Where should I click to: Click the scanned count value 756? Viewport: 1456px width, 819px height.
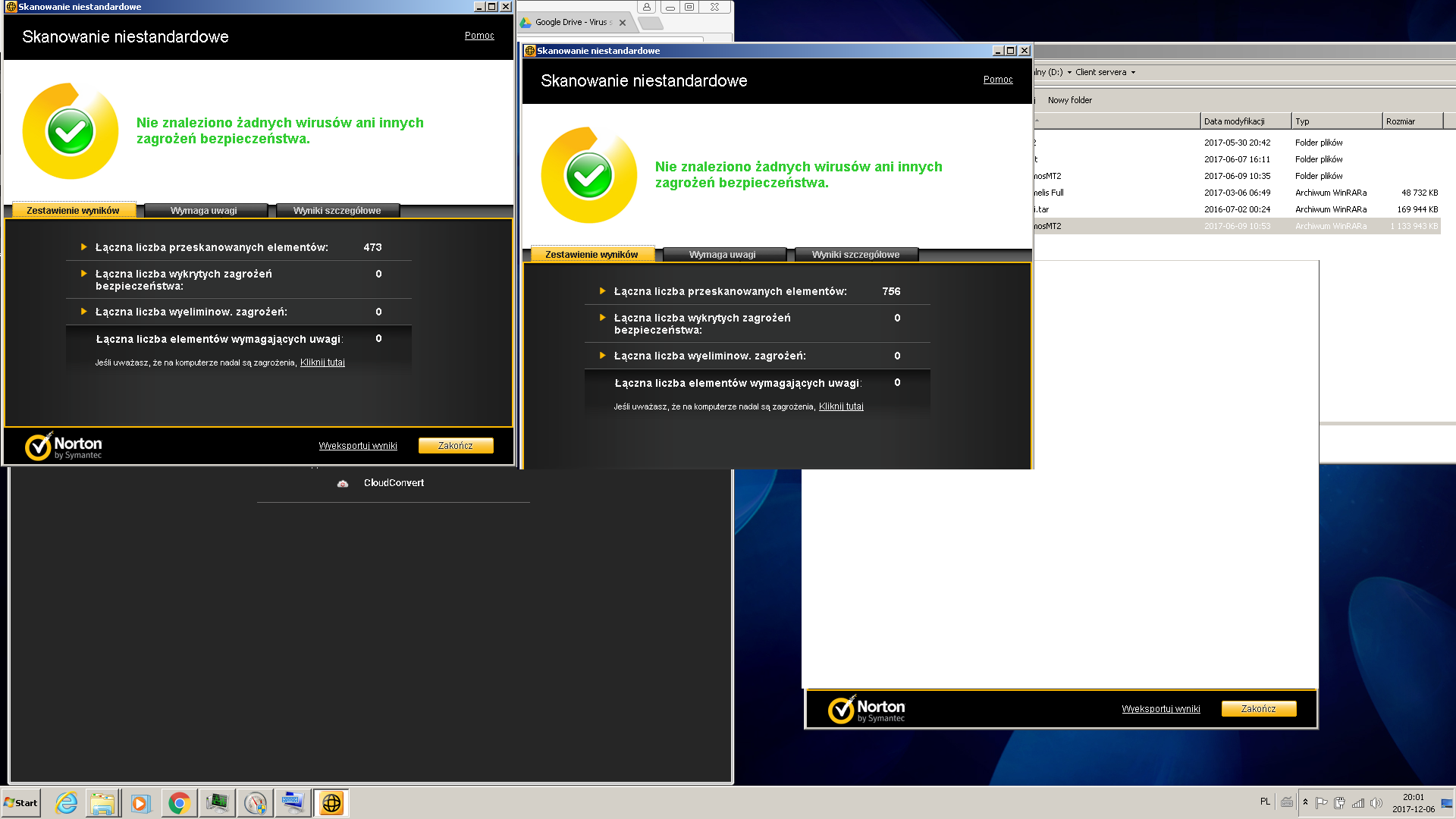click(891, 291)
